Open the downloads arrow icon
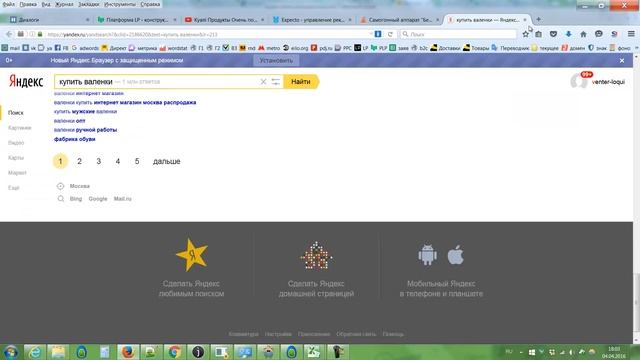This screenshot has width=640, height=360. pos(568,34)
